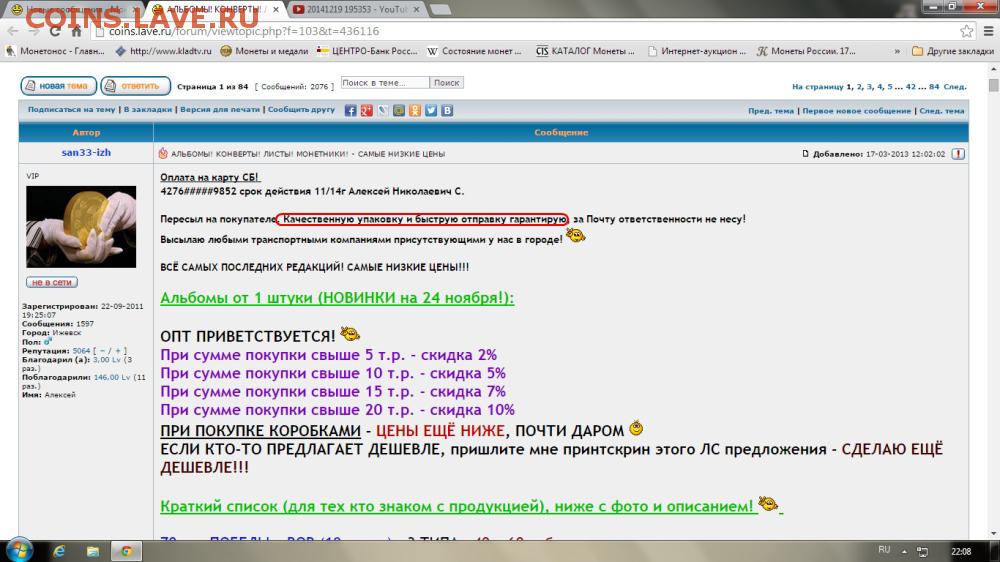Close the YouTube tab
The width and height of the screenshot is (1000, 562).
coord(416,10)
